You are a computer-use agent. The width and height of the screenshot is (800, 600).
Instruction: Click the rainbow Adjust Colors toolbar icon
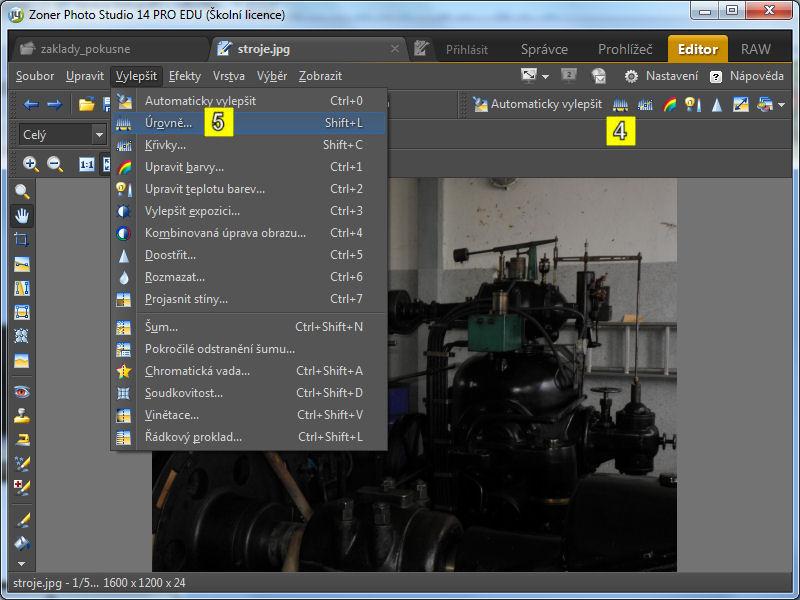[x=669, y=105]
